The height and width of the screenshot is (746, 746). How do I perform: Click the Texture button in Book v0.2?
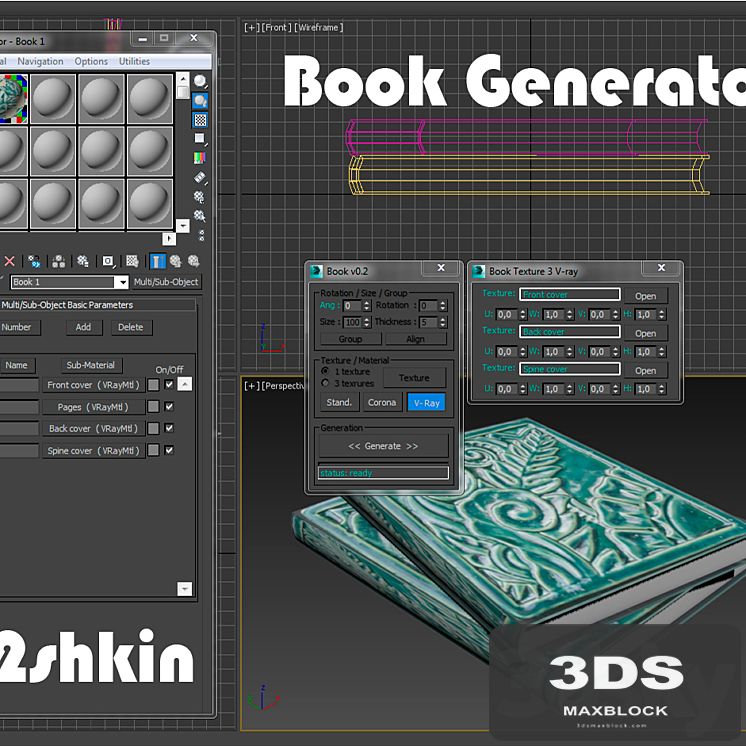(x=414, y=378)
